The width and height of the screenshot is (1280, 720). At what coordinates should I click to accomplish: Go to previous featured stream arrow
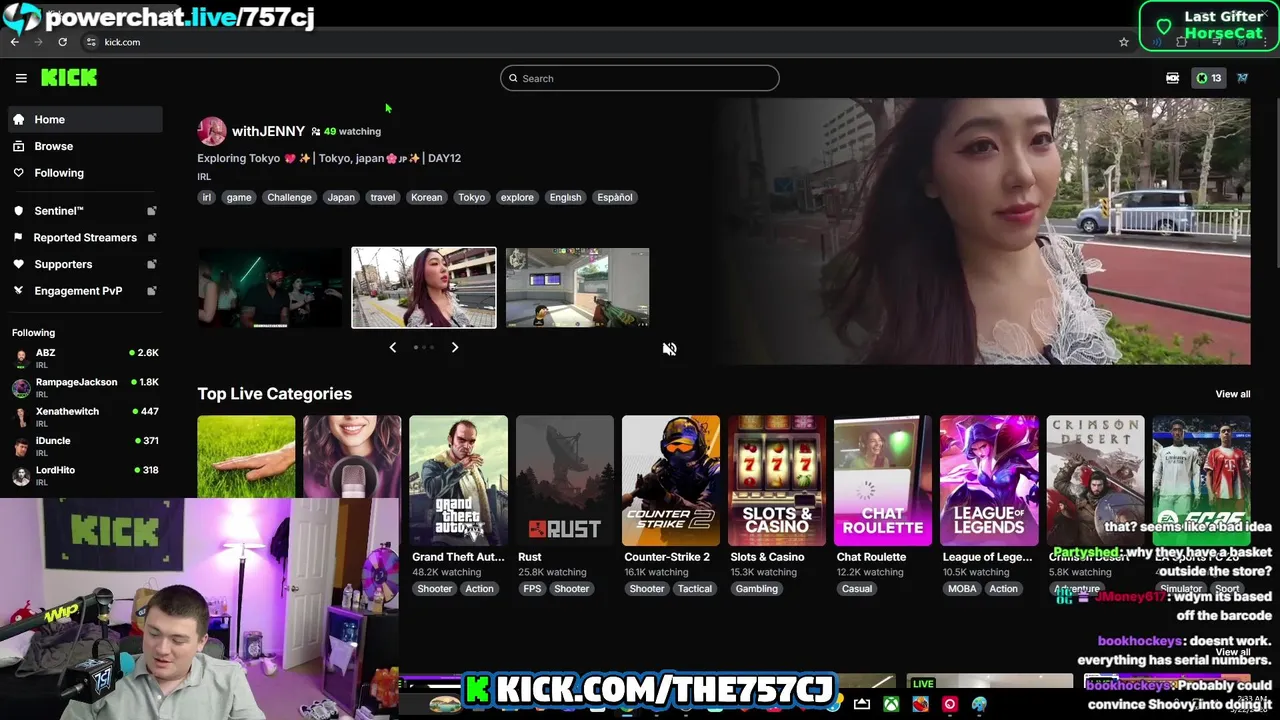click(x=392, y=347)
